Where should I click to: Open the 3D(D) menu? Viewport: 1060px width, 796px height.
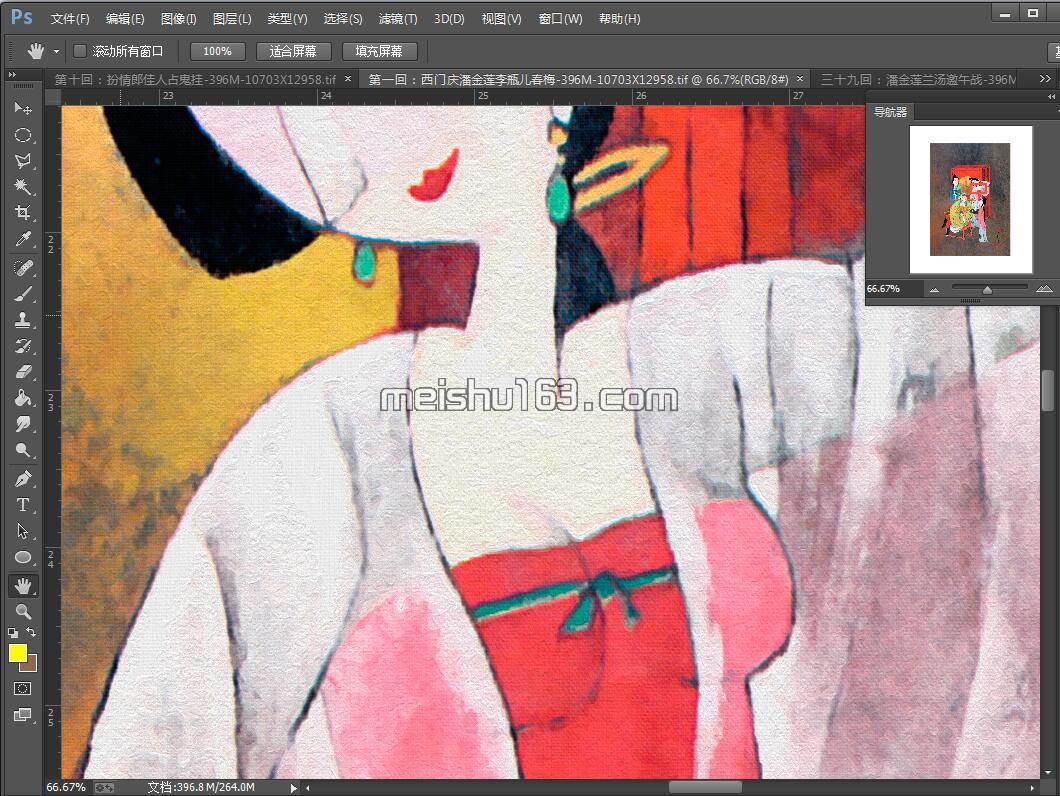449,19
